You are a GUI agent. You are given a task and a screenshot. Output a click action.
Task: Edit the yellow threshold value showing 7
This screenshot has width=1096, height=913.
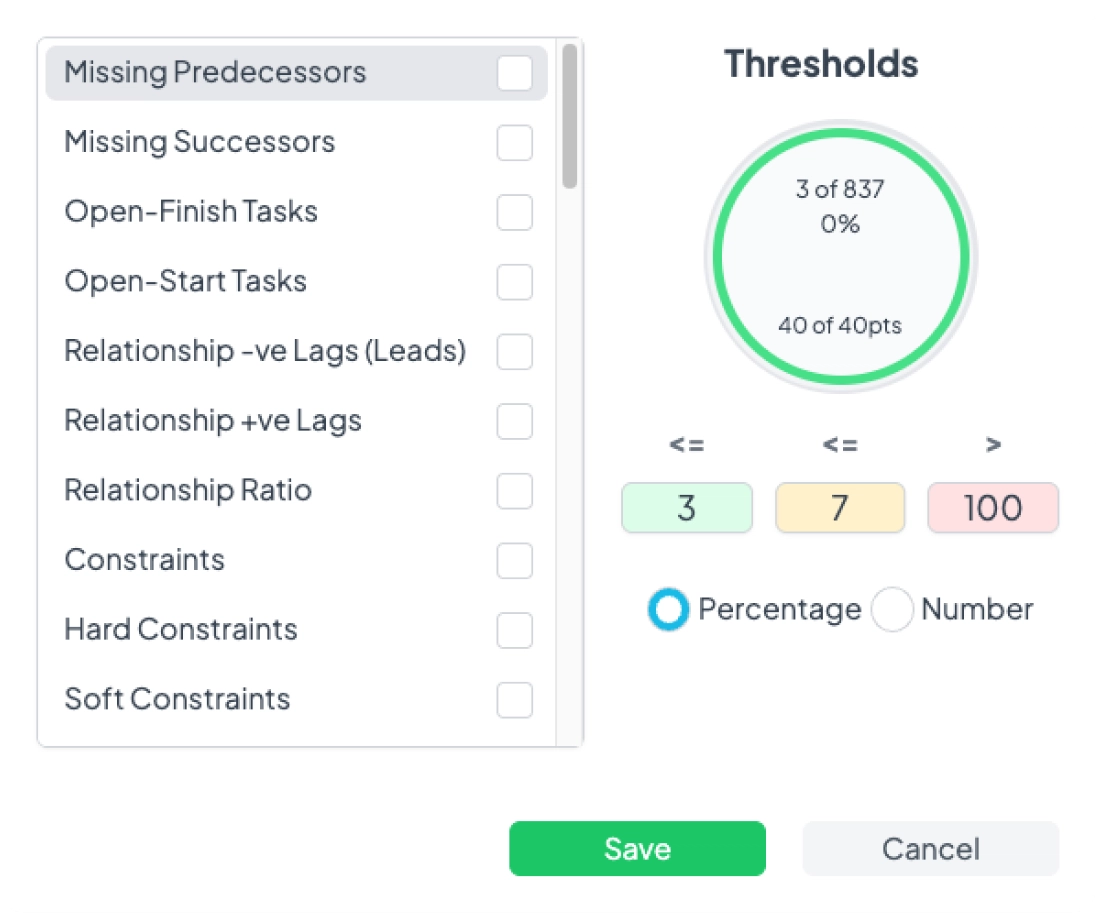[840, 508]
